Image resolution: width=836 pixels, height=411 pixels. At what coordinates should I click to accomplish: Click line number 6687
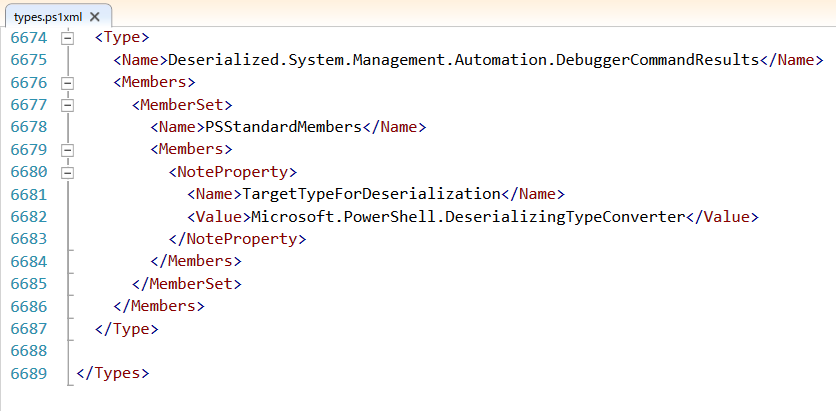[x=28, y=328]
